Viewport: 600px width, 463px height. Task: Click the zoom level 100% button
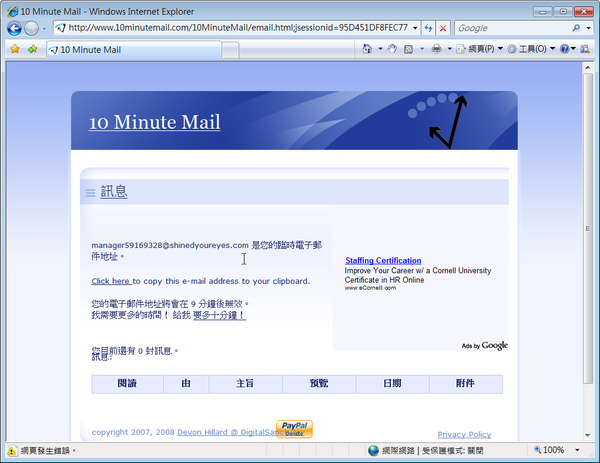[x=549, y=450]
